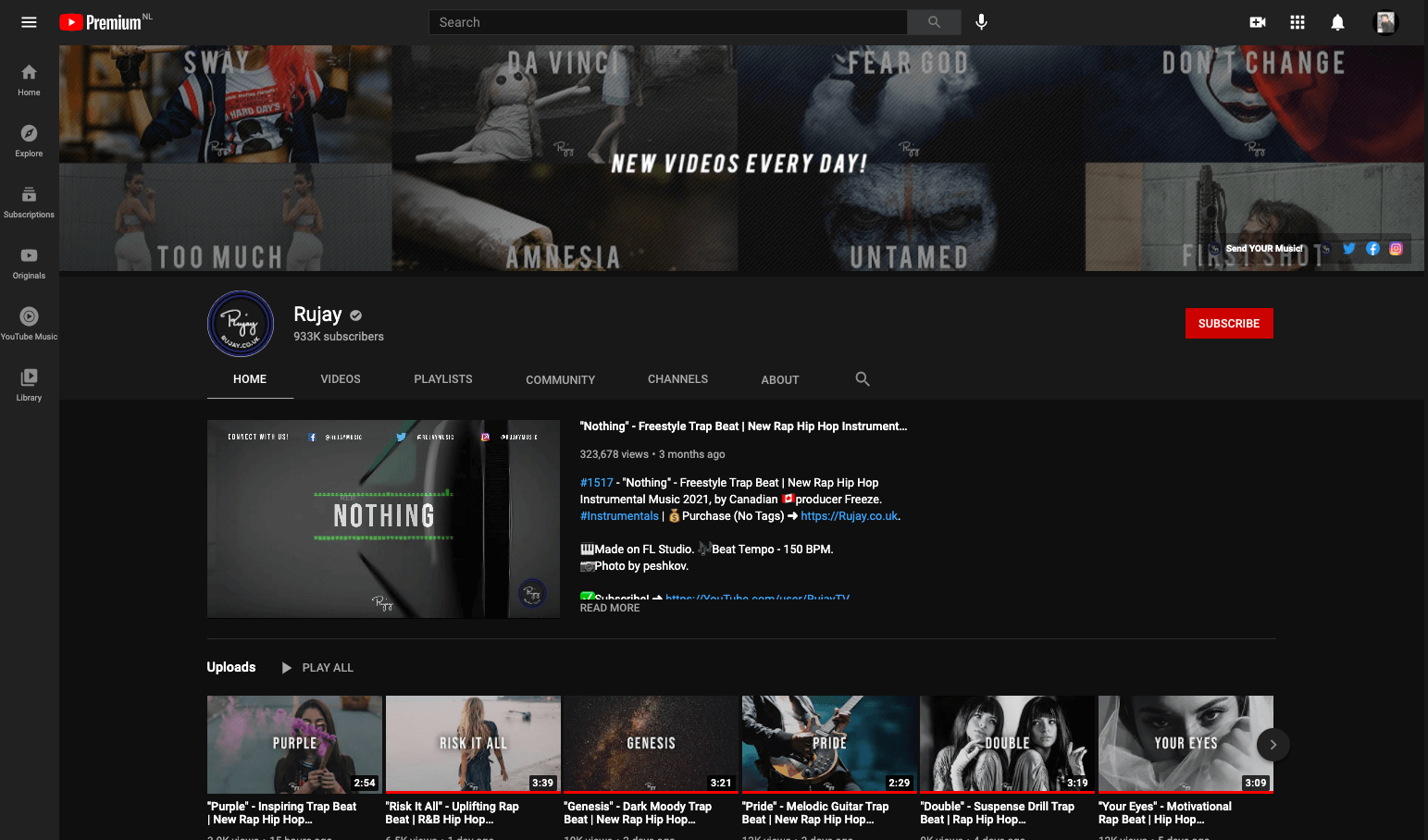Open Explore in the sidebar

[x=29, y=141]
